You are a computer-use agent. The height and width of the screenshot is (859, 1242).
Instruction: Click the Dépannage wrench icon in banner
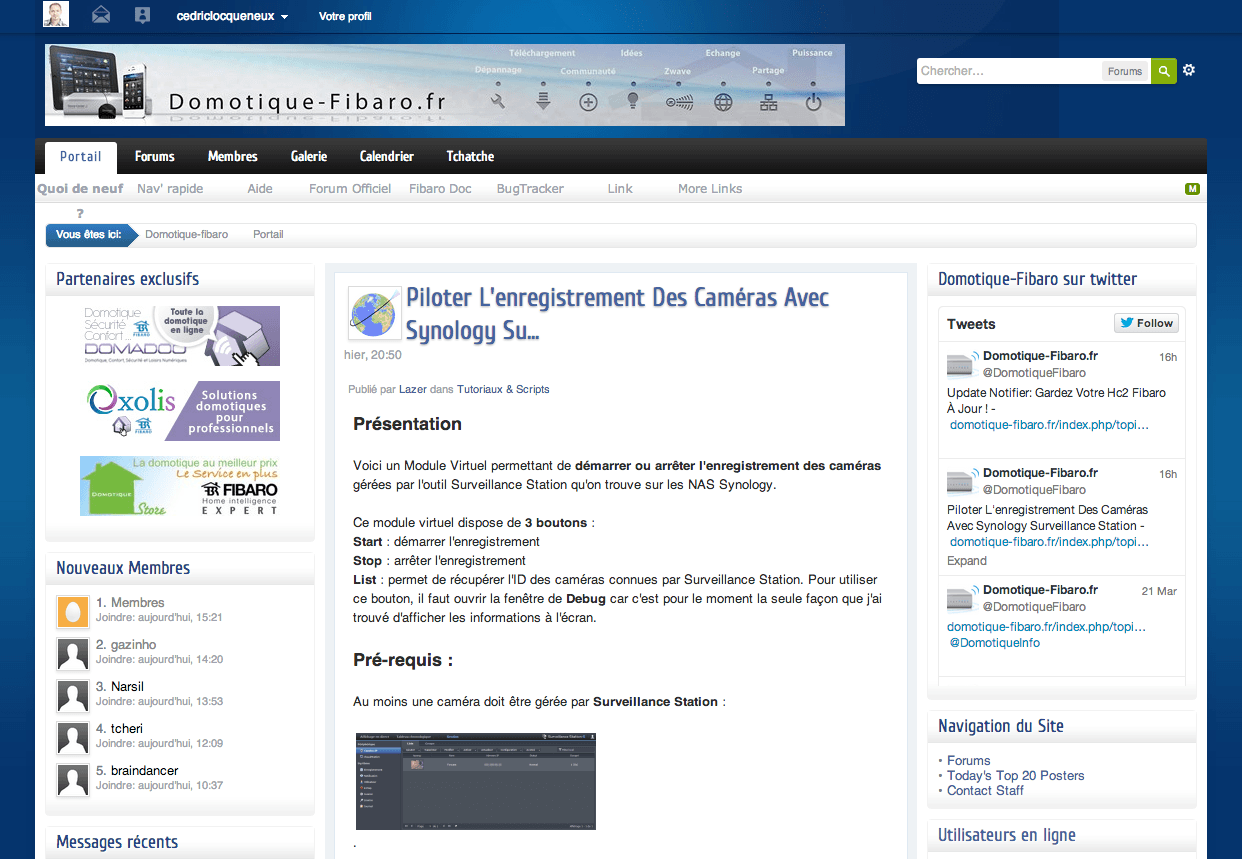click(x=498, y=101)
